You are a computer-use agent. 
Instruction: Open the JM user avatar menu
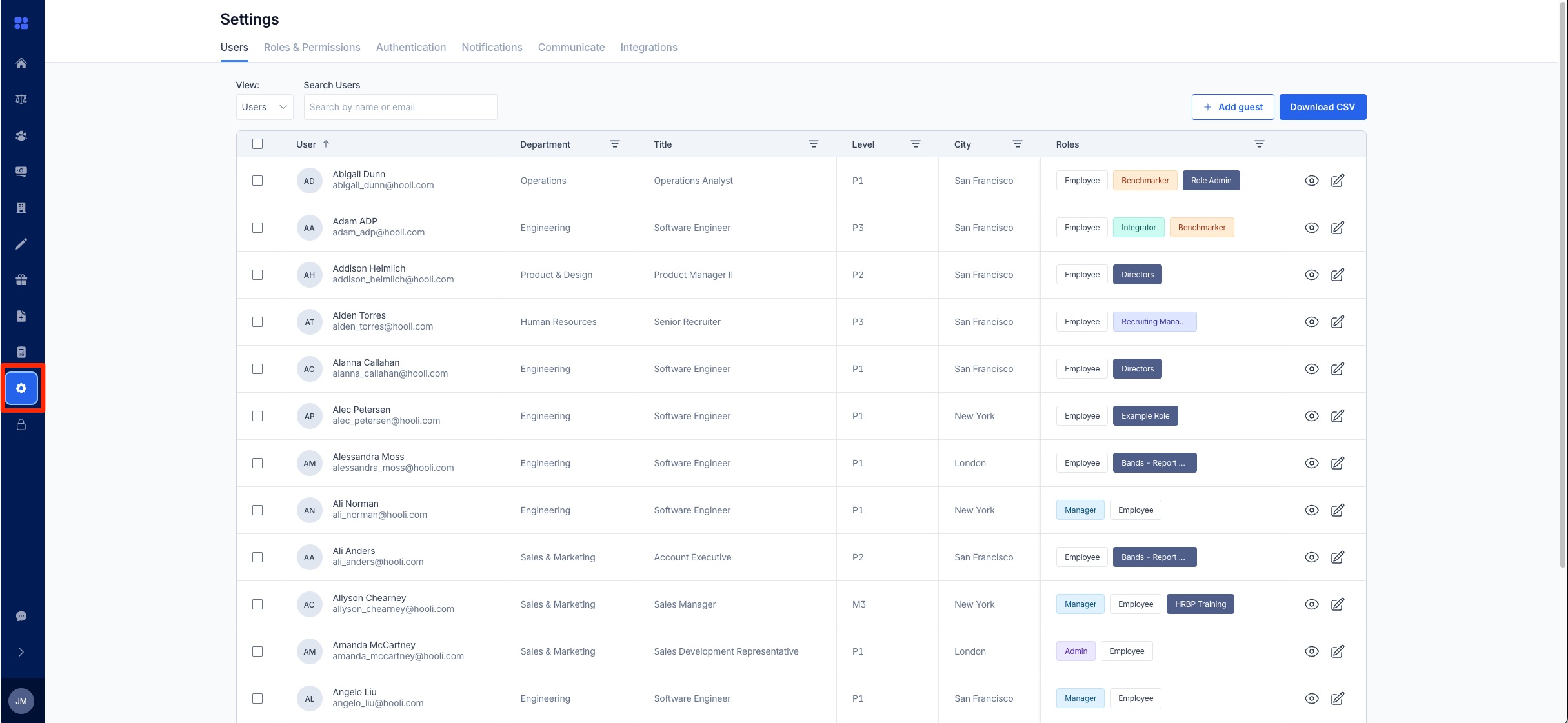(21, 701)
